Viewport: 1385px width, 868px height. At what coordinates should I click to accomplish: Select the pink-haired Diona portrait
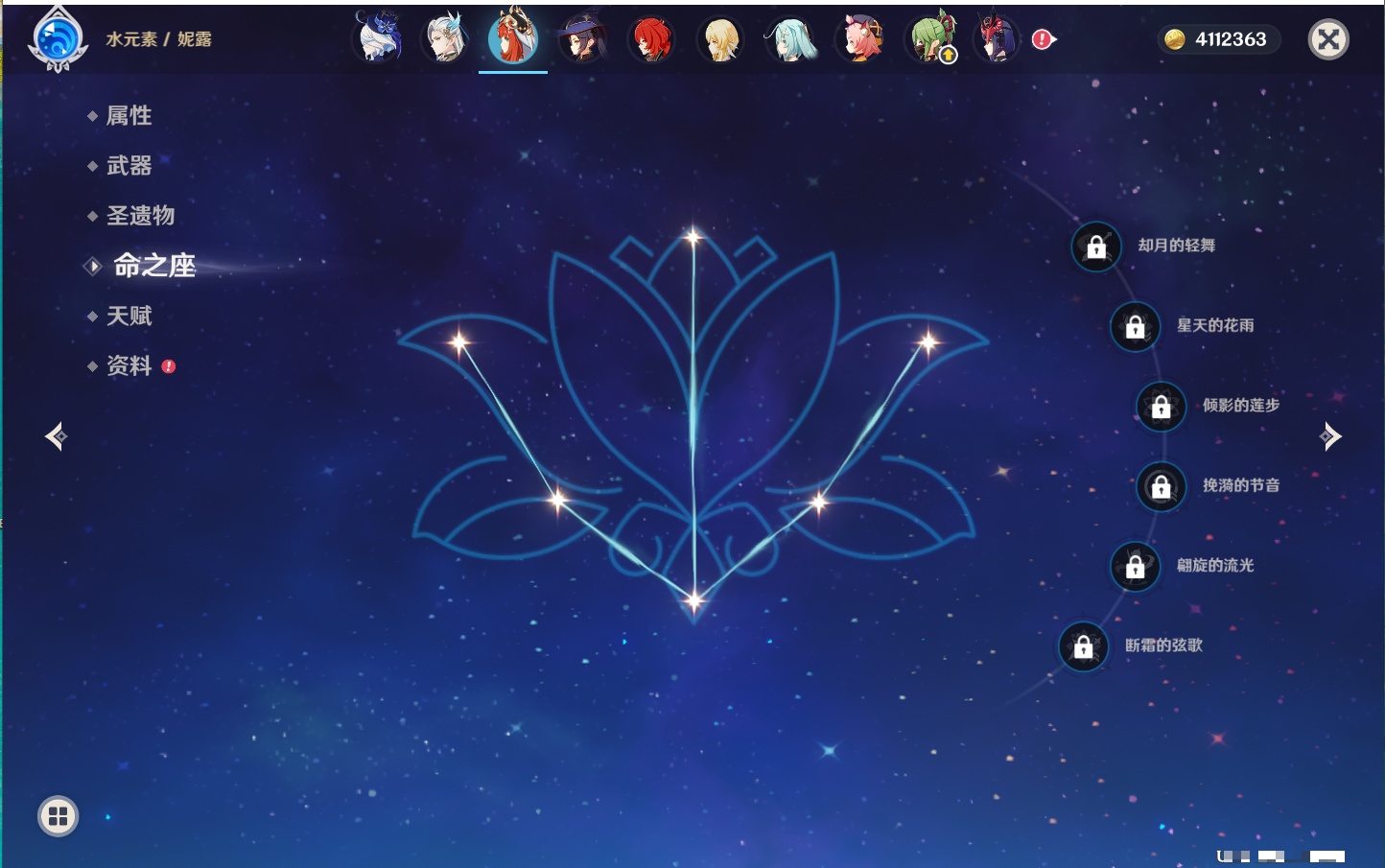(859, 38)
